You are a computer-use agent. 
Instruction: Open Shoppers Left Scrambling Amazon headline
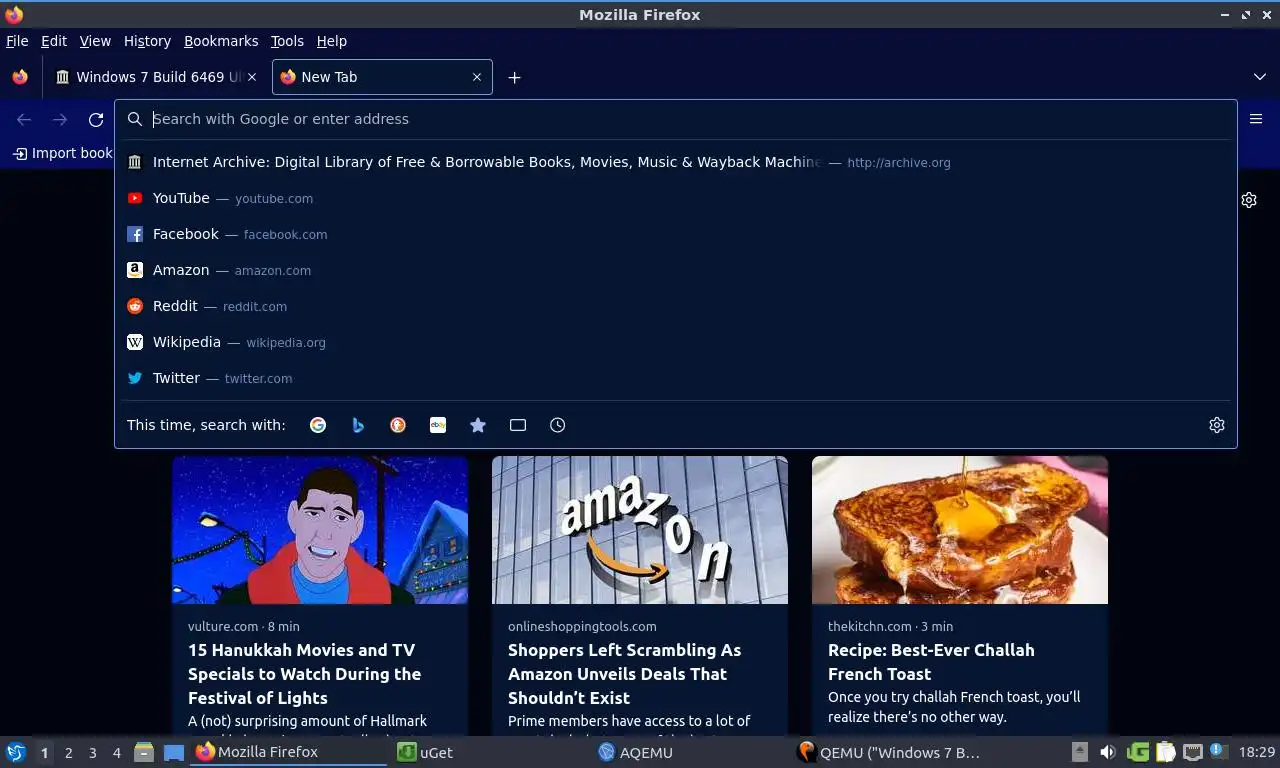(625, 674)
